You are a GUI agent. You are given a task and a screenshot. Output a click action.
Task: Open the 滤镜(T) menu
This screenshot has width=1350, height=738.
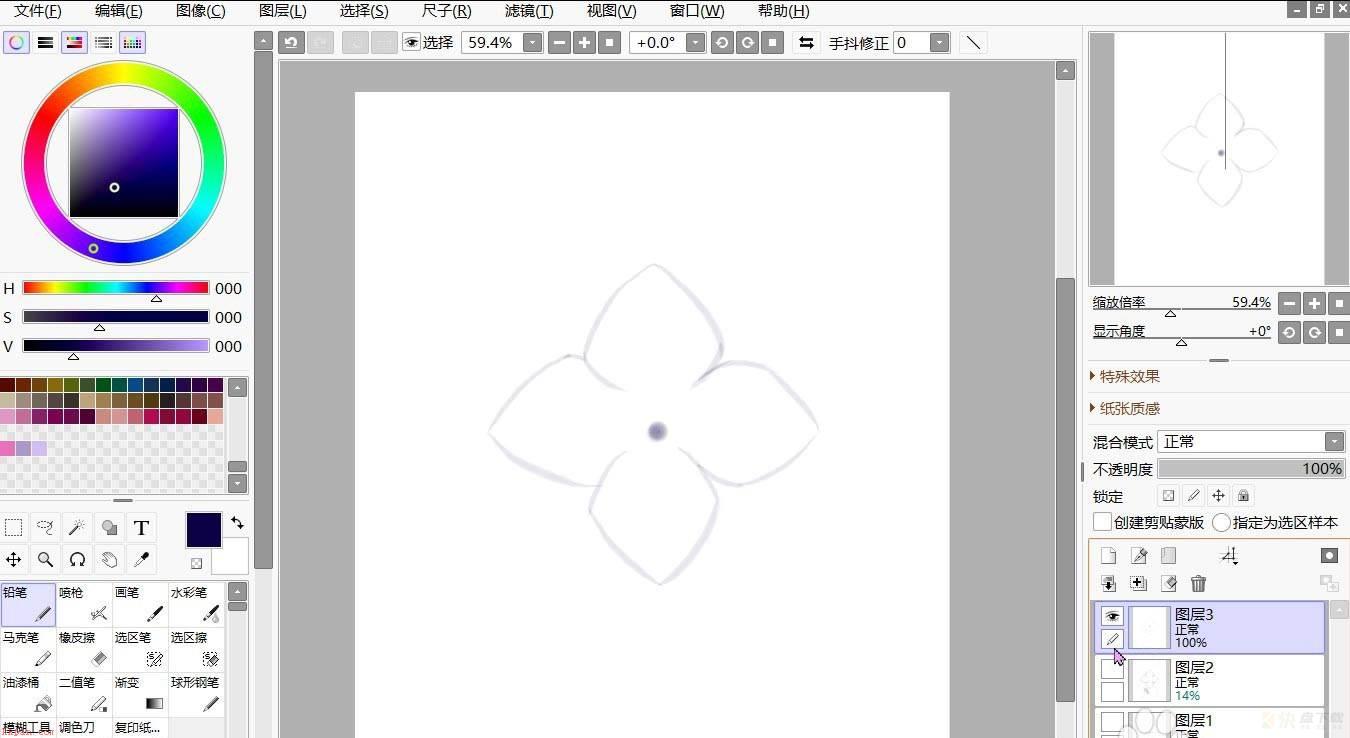point(529,11)
